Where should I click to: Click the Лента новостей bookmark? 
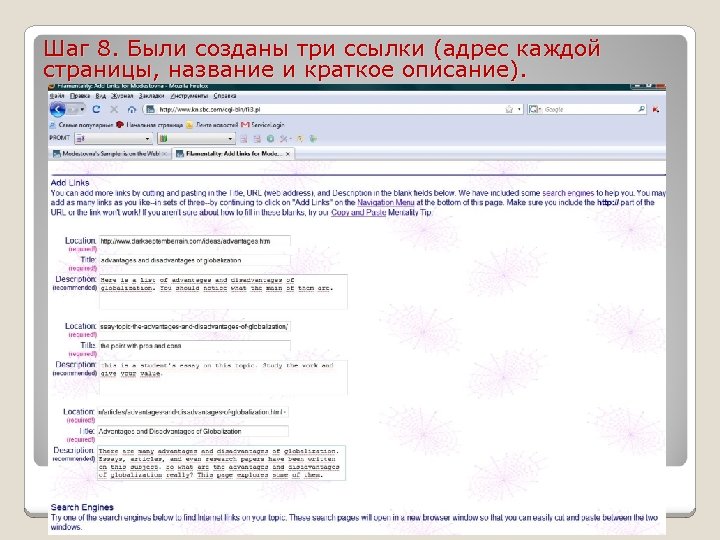click(212, 125)
